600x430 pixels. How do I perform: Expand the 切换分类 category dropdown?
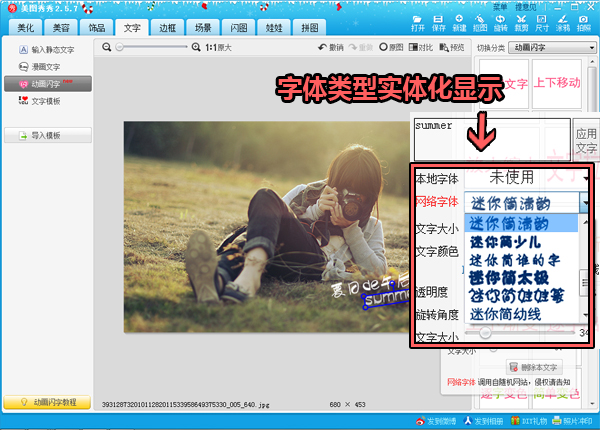[549, 47]
